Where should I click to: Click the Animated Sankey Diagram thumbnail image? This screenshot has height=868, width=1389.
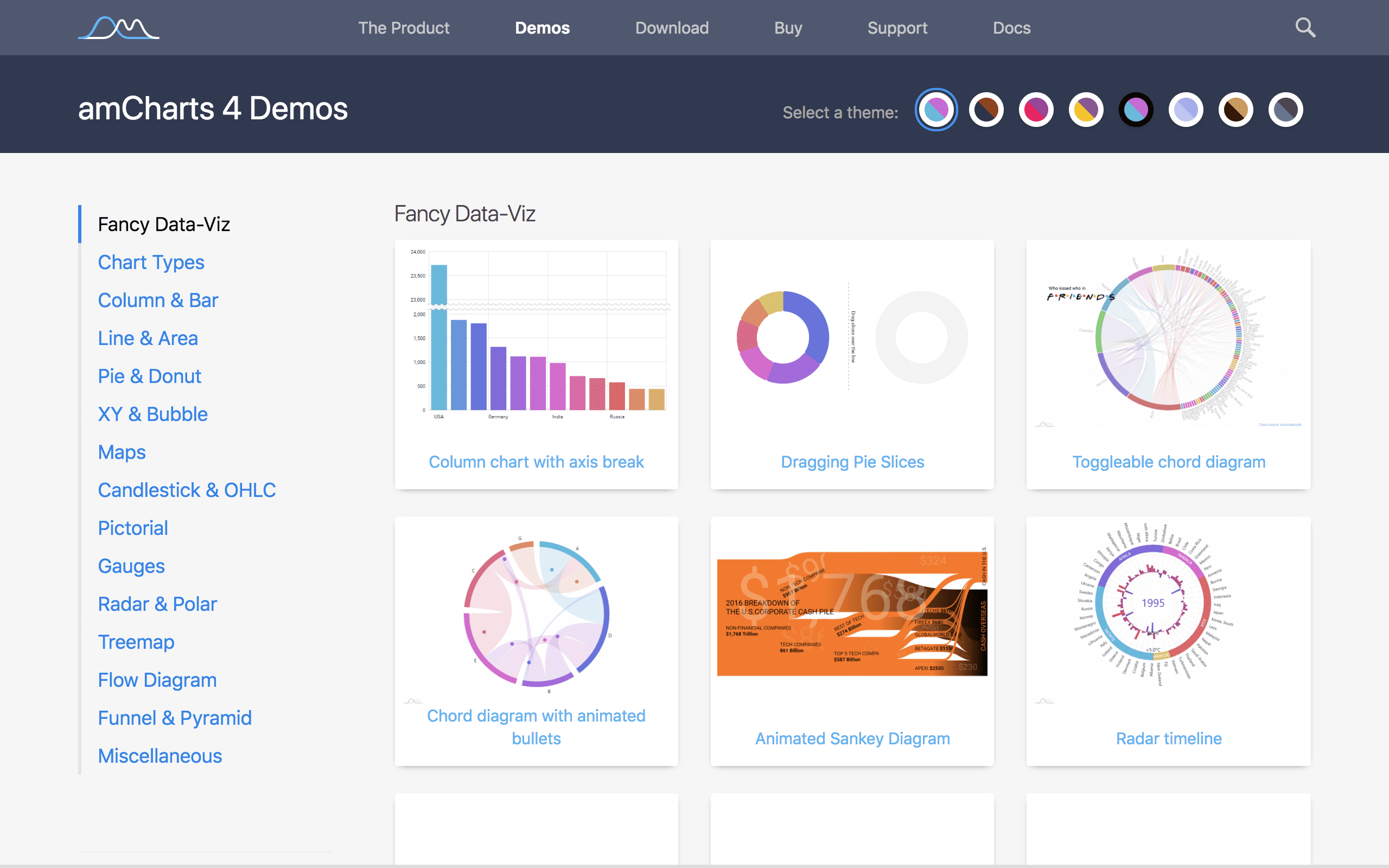(x=852, y=617)
